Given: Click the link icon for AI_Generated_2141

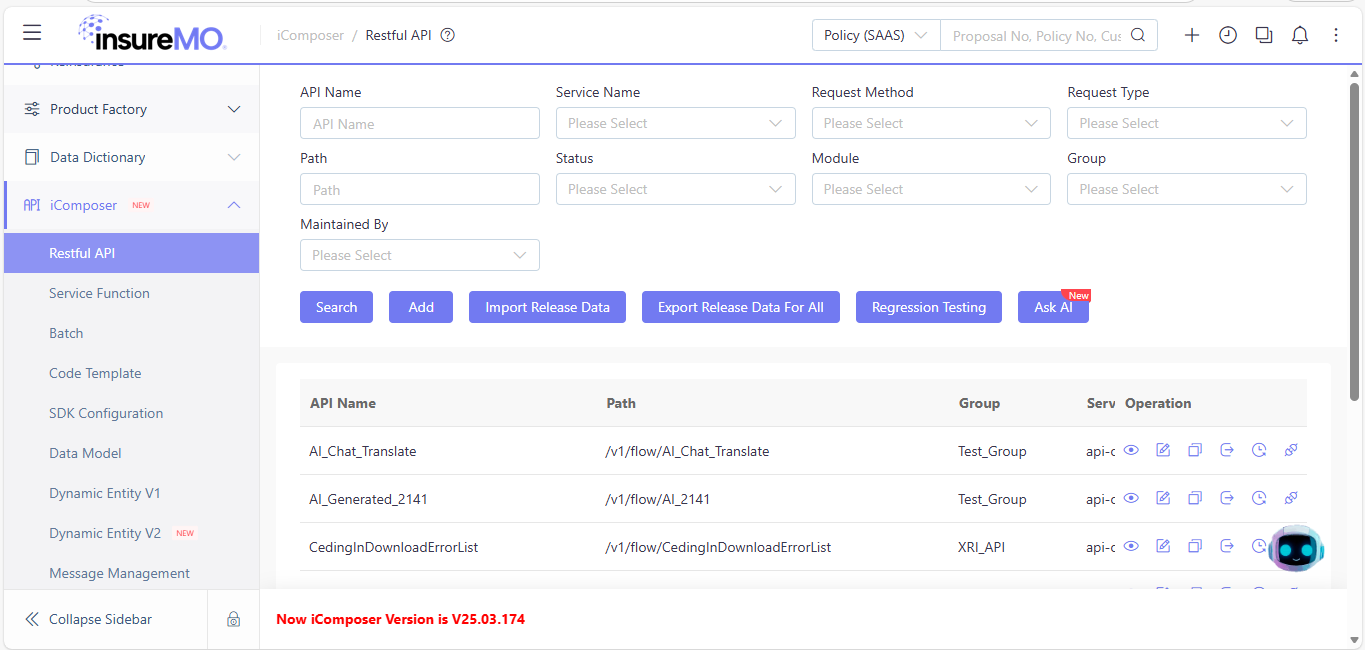Looking at the screenshot, I should (1291, 498).
